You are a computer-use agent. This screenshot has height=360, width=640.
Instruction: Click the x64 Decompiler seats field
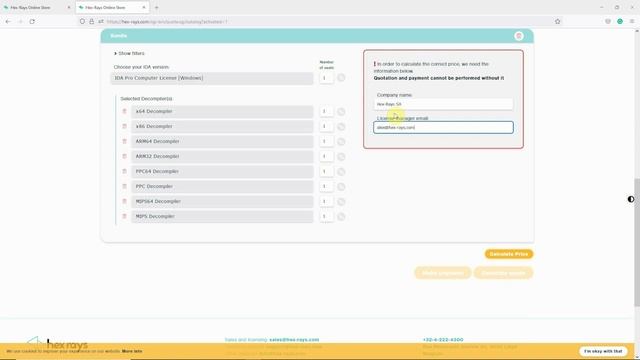(326, 111)
